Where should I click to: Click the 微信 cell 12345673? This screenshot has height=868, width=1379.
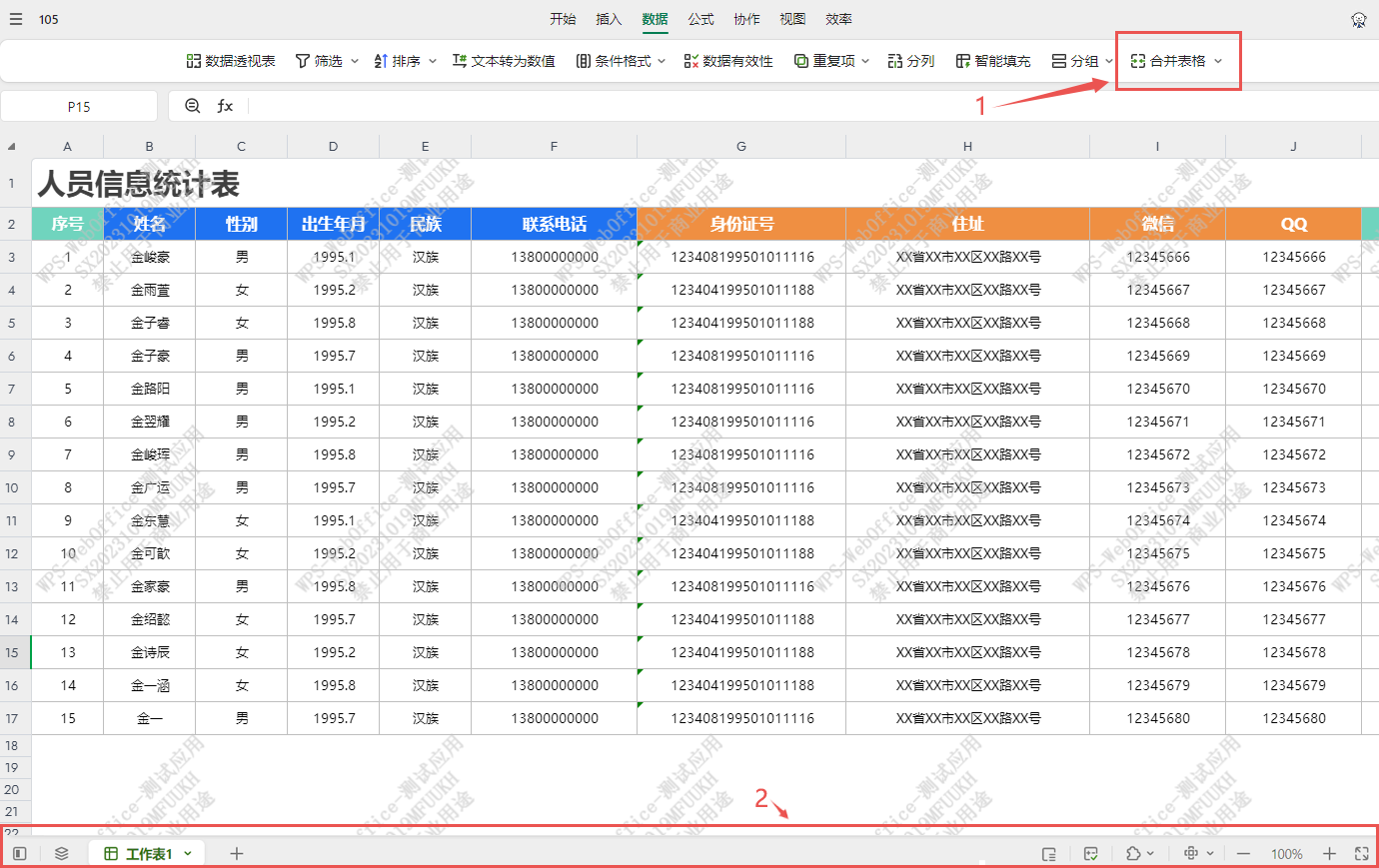1157,487
